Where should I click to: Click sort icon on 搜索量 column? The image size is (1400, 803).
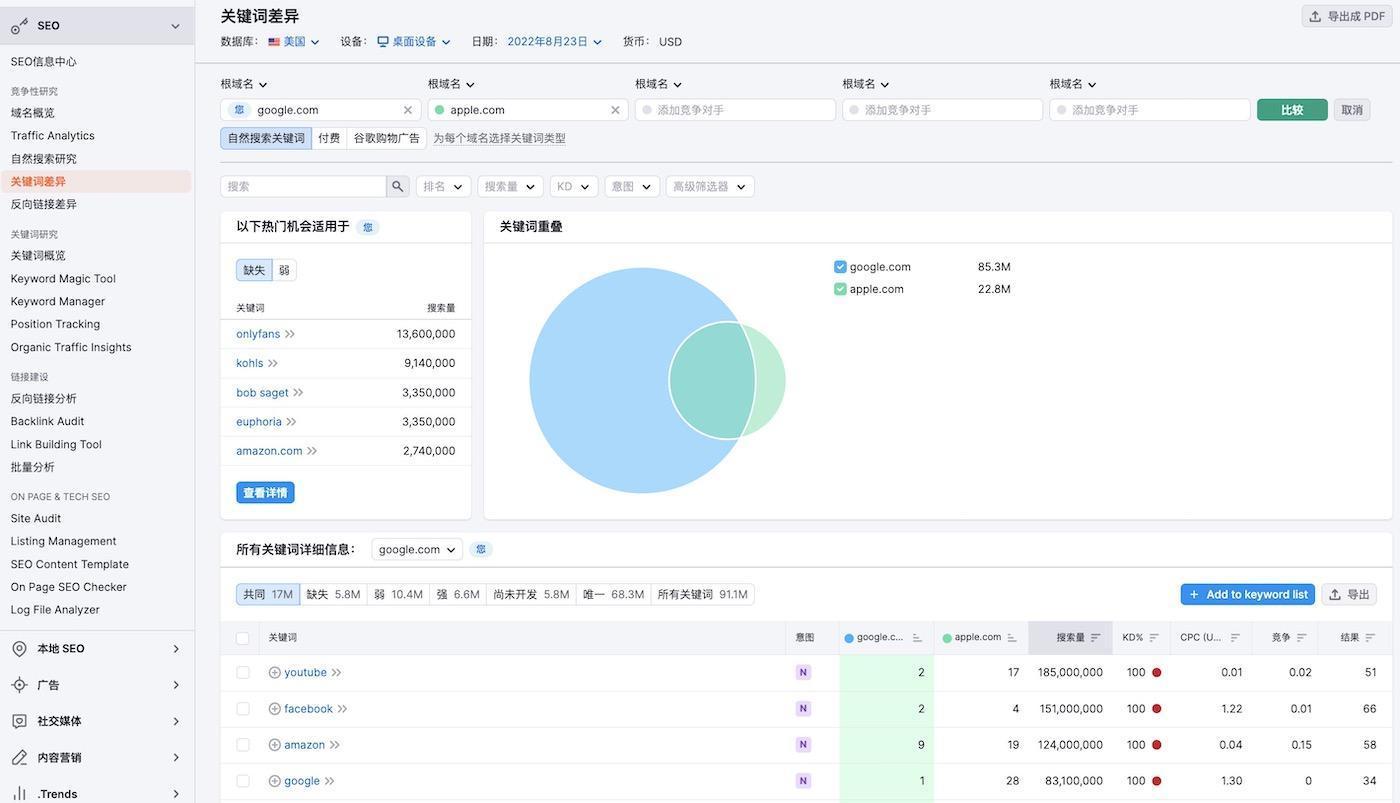(1096, 638)
